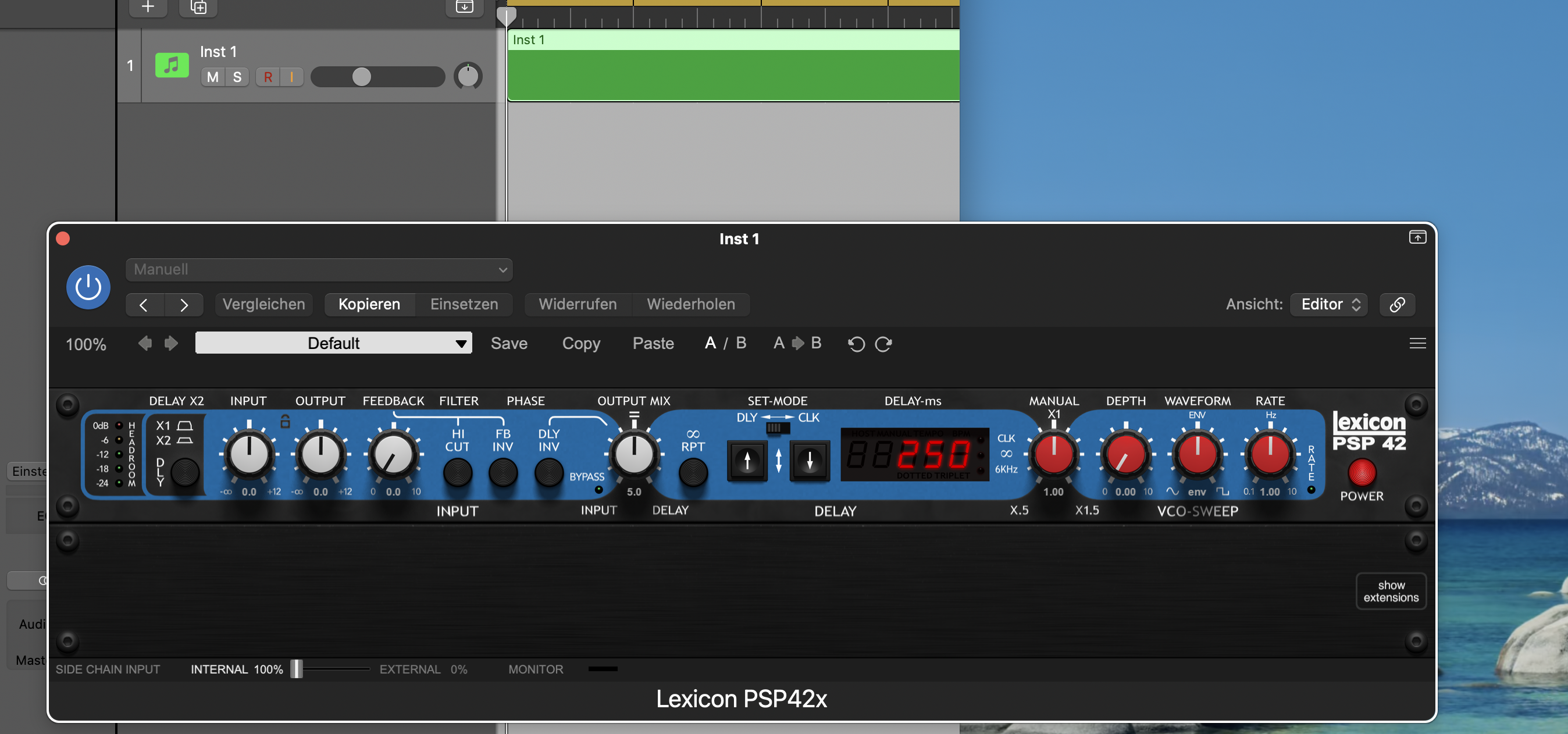This screenshot has width=1568, height=734.
Task: Solo the Inst 1 track
Action: coord(237,77)
